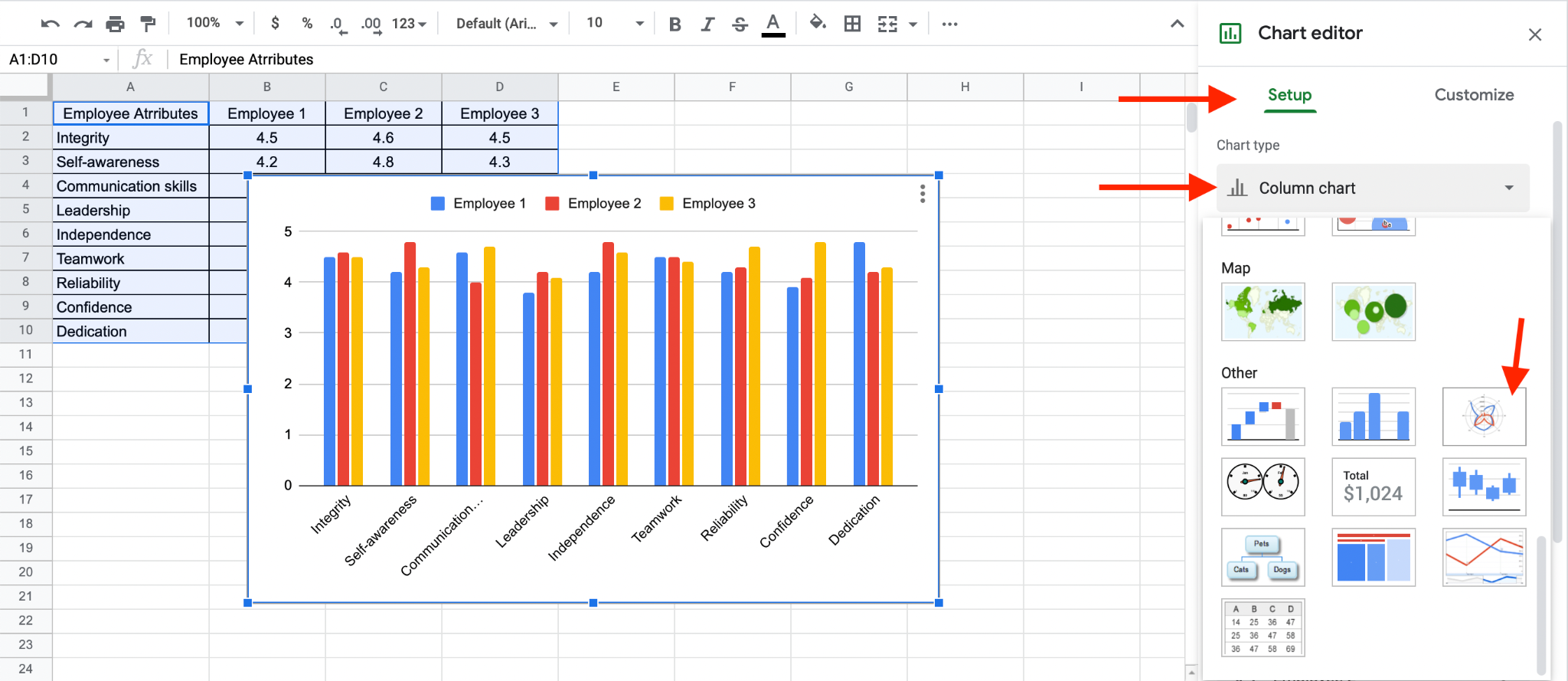Viewport: 1568px width, 681px height.
Task: Click the print icon
Action: click(115, 24)
